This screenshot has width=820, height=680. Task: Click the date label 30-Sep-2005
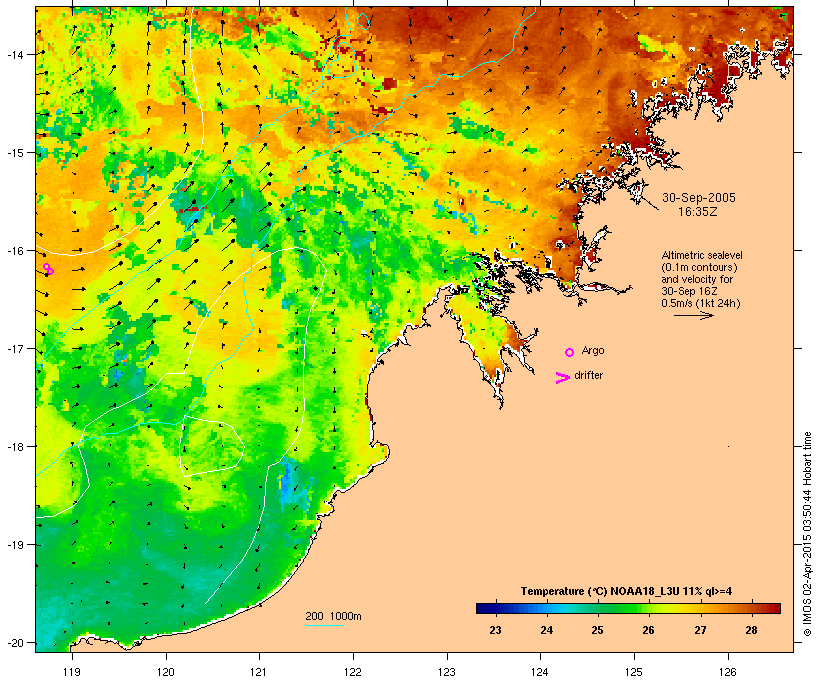699,198
